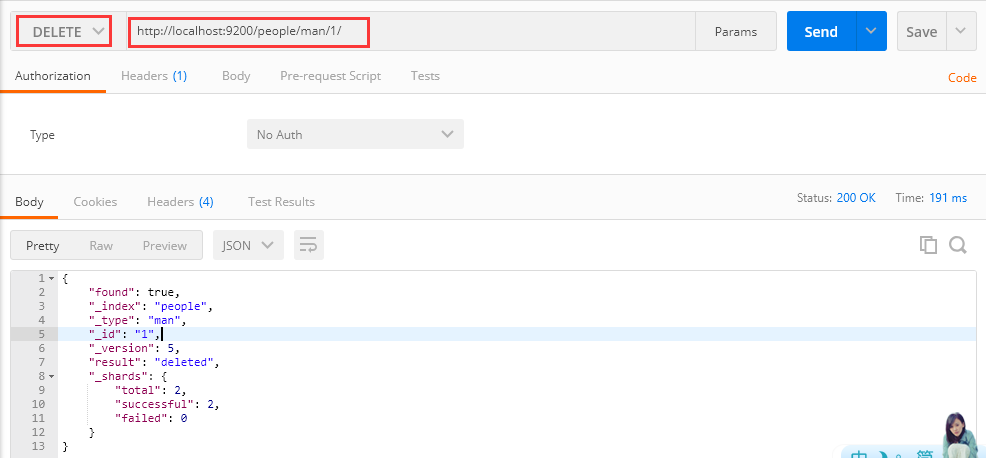
Task: Collapse the JSON root at line 1
Action: (52, 278)
